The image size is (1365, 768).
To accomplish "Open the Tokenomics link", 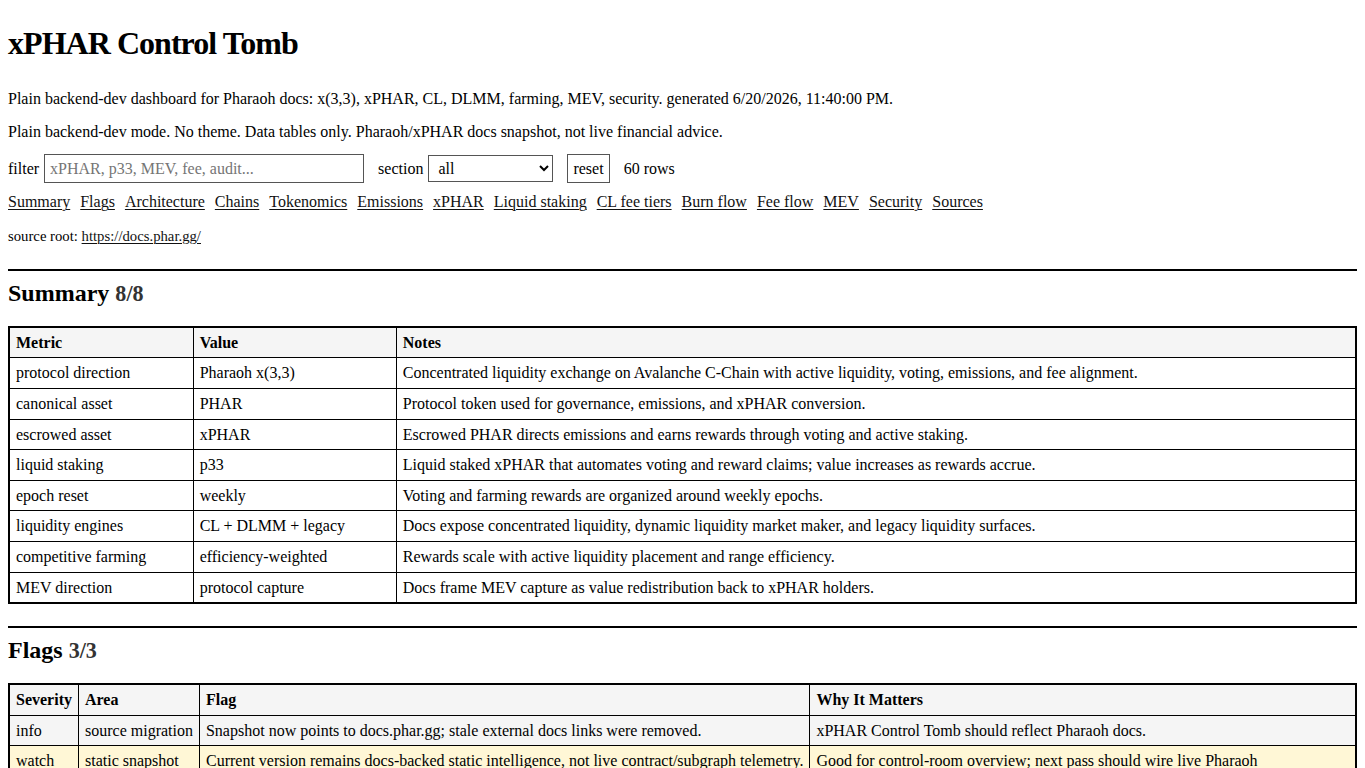I will (308, 202).
